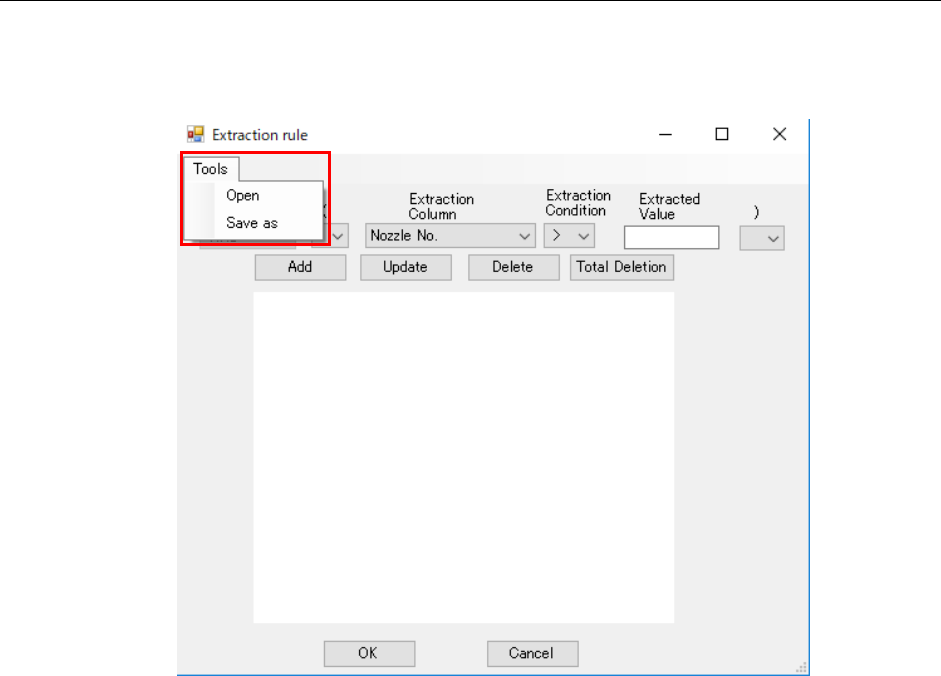Confirm with the OK button
This screenshot has width=941, height=676.
[369, 653]
